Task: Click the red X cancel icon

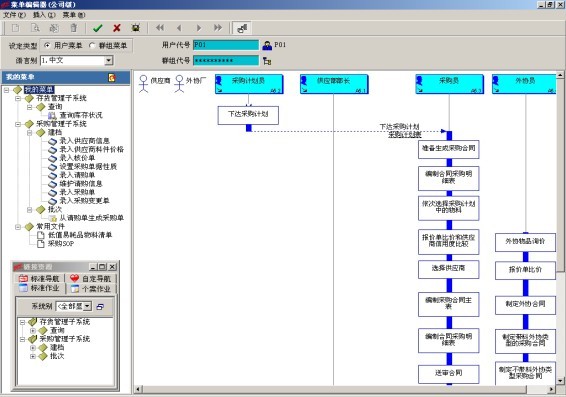Action: [x=117, y=28]
